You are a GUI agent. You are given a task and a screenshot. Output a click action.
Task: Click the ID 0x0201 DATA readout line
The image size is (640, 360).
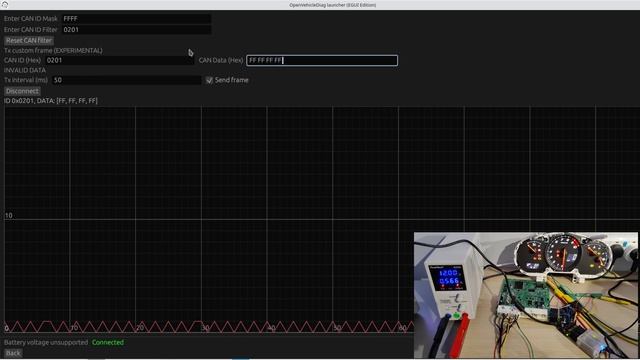tap(51, 101)
